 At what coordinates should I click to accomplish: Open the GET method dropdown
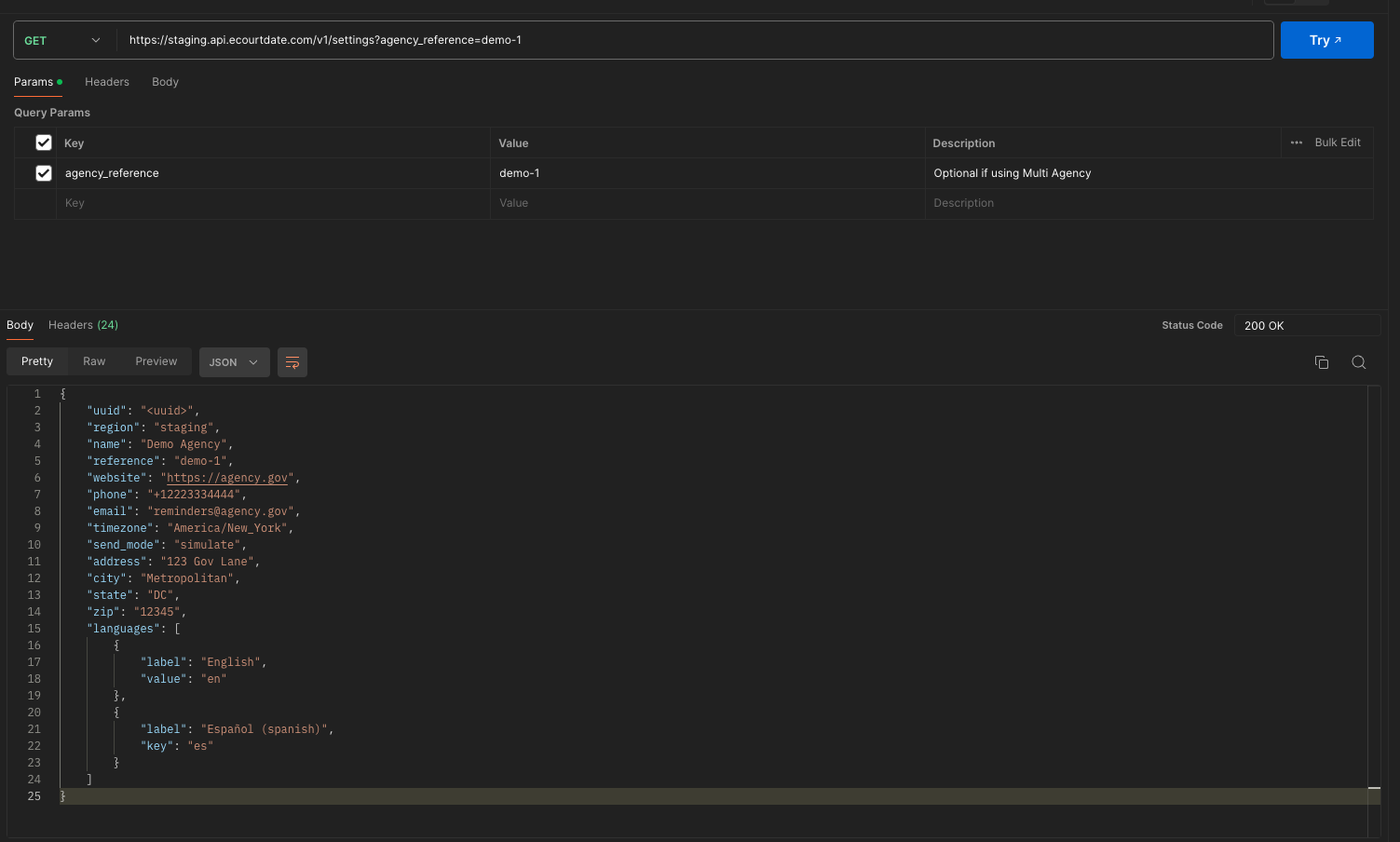[x=63, y=40]
